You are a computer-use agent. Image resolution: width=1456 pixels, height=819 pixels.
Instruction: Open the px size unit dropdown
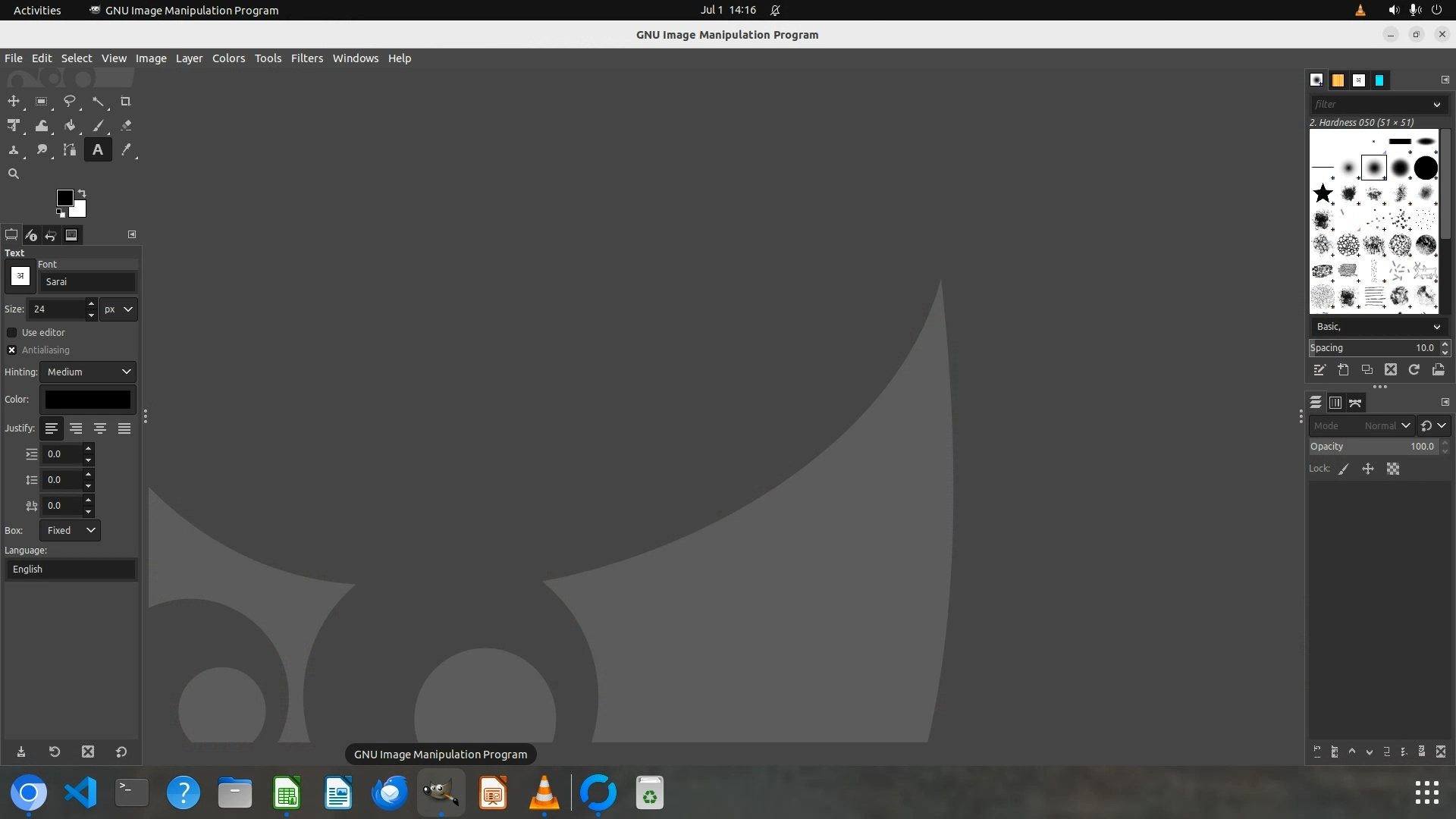click(118, 309)
